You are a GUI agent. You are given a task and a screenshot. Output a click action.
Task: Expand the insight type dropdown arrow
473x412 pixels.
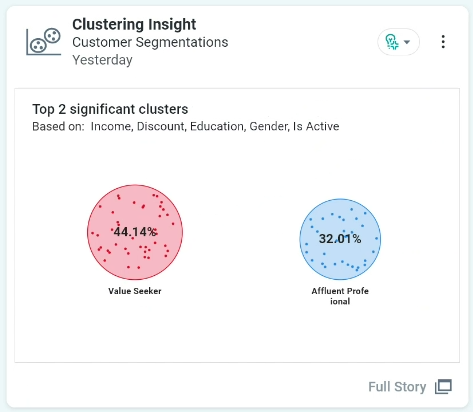pos(407,42)
